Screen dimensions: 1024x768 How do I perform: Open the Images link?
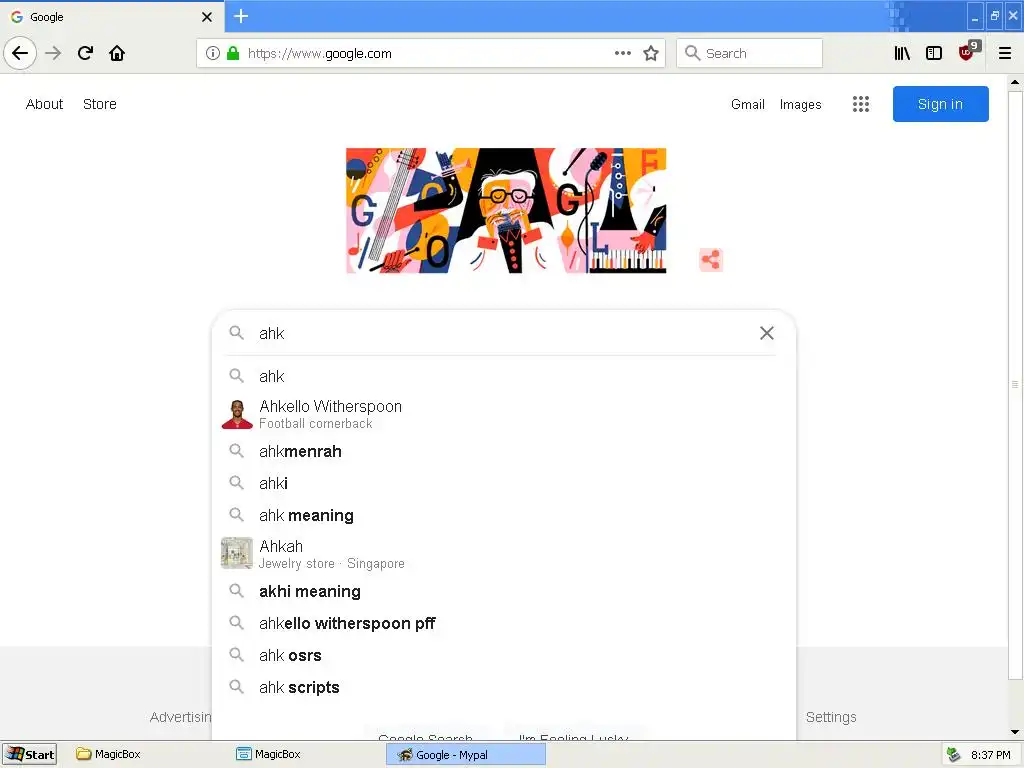[801, 104]
